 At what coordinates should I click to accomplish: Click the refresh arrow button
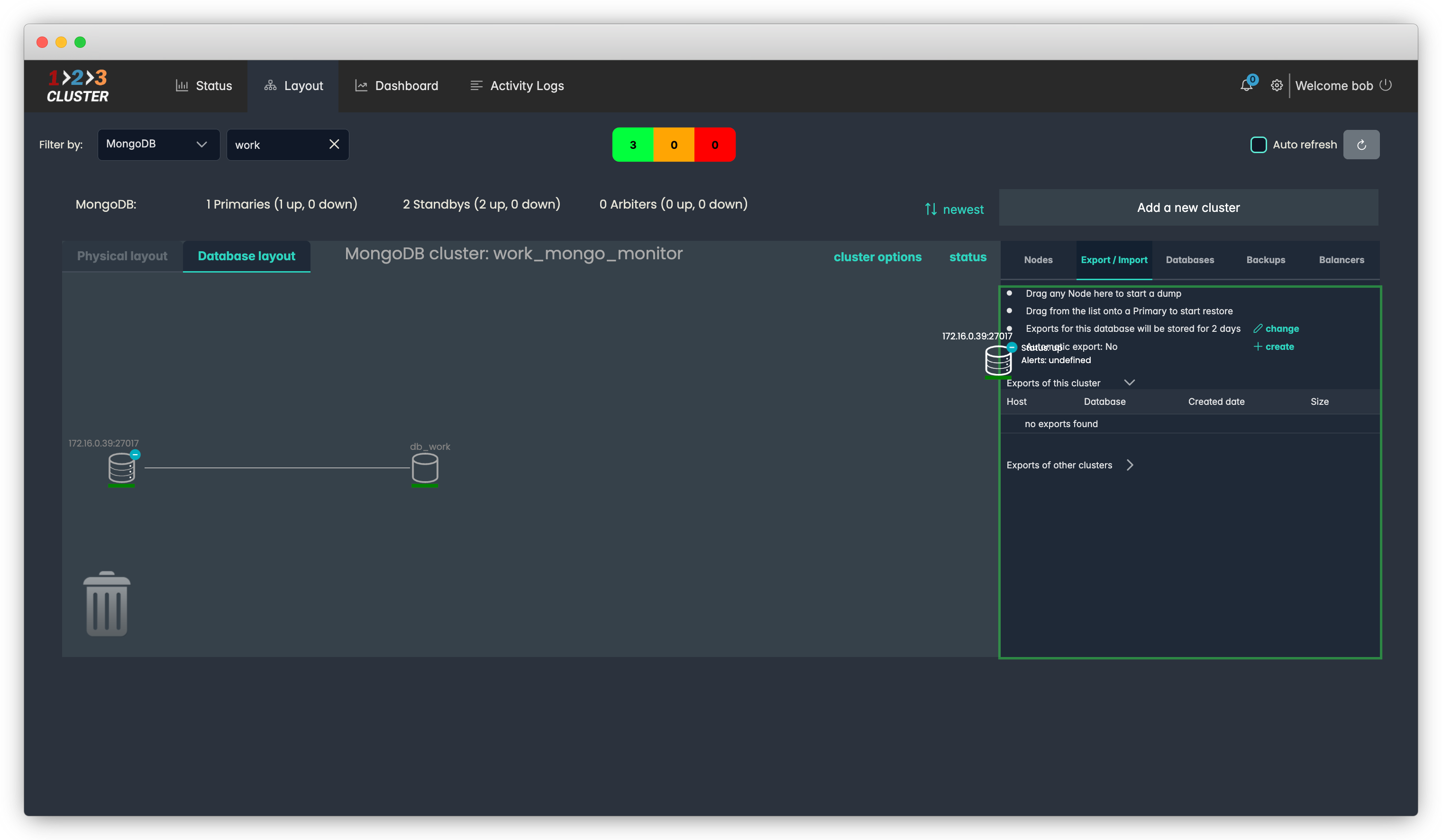tap(1361, 145)
